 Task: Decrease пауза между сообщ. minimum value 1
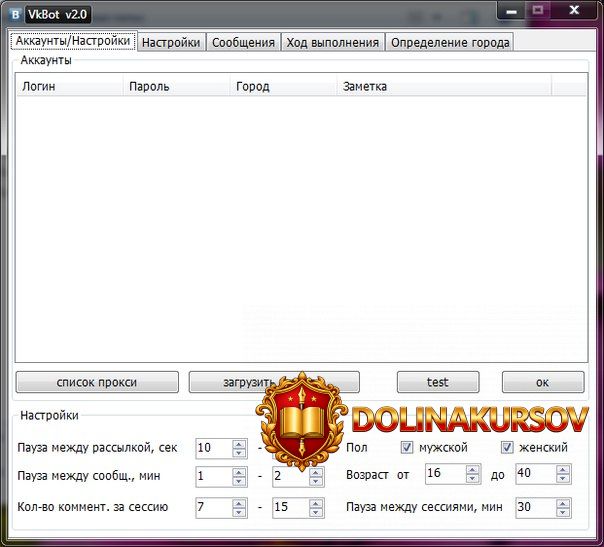(x=239, y=481)
